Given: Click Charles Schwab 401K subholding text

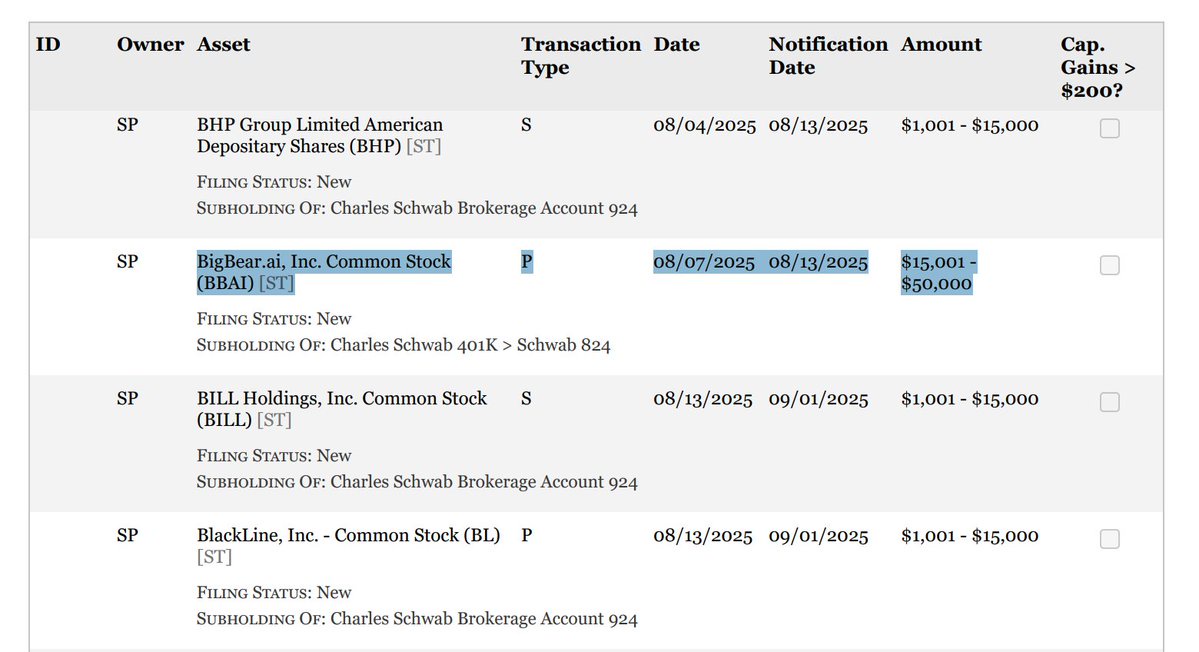Looking at the screenshot, I should coord(470,346).
